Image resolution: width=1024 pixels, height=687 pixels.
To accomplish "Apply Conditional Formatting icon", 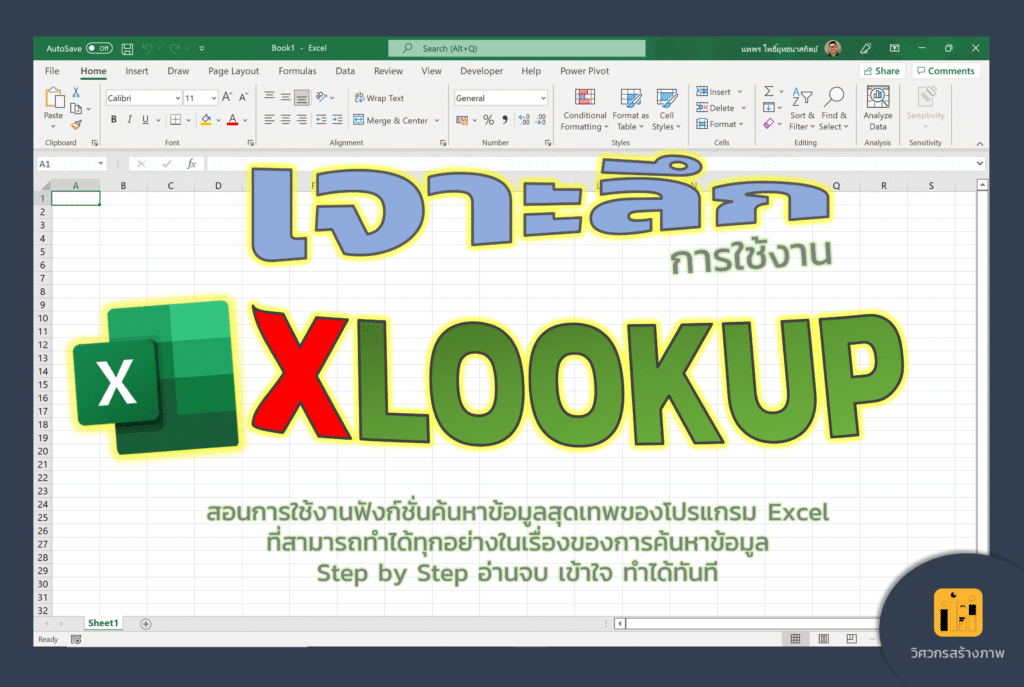I will pos(584,97).
